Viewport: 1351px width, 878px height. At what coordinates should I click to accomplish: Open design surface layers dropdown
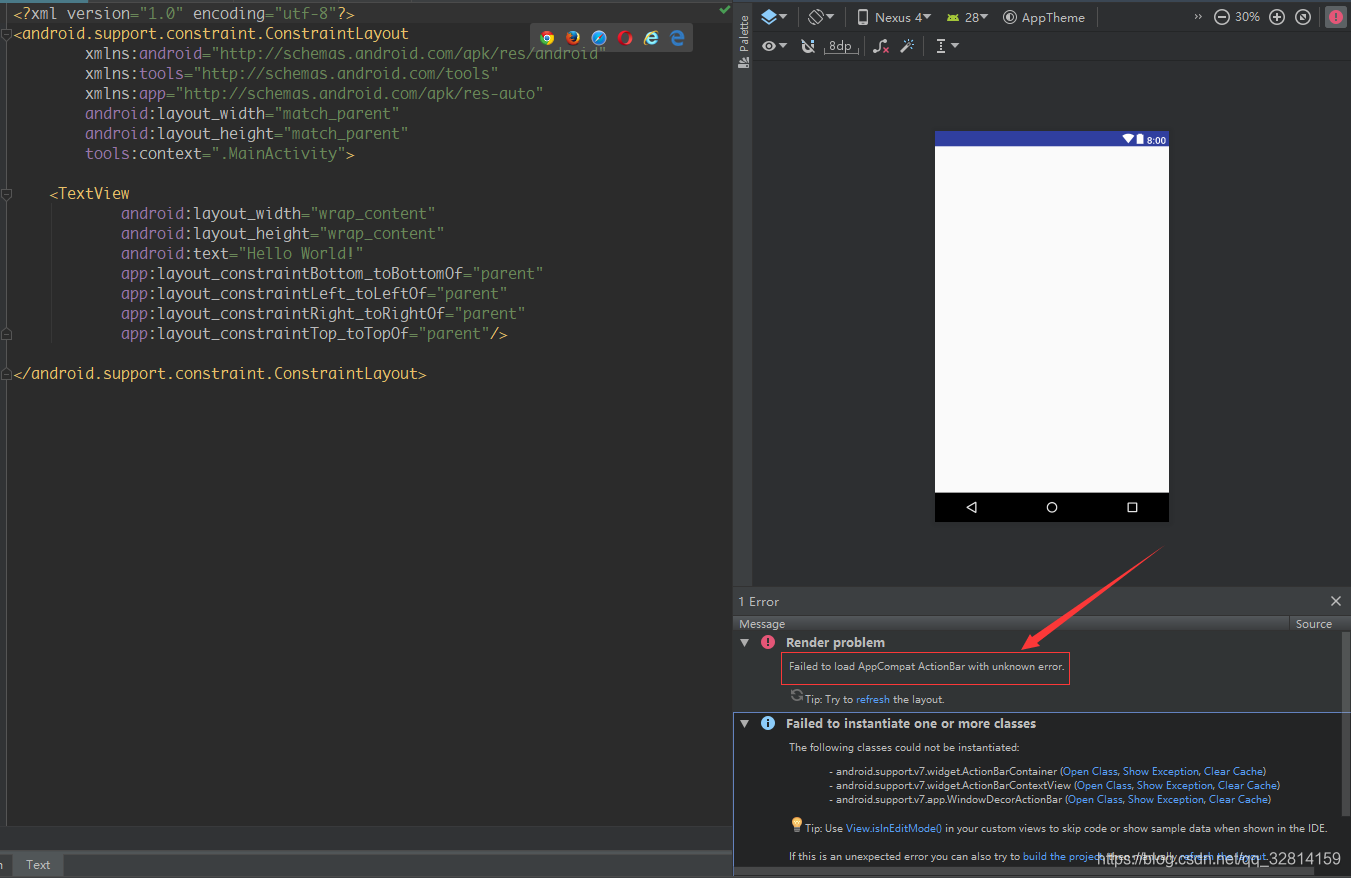[x=774, y=17]
